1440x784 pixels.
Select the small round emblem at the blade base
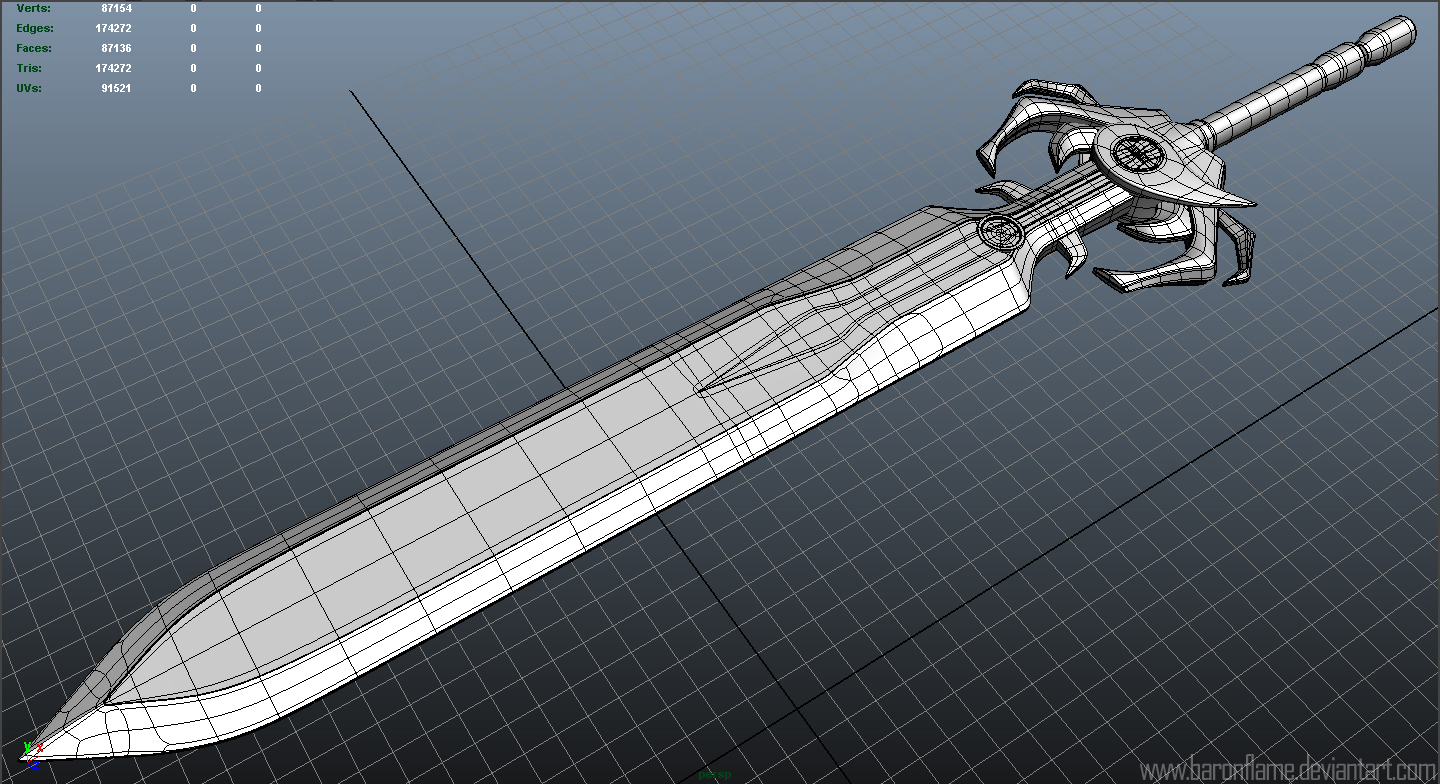click(x=1000, y=233)
